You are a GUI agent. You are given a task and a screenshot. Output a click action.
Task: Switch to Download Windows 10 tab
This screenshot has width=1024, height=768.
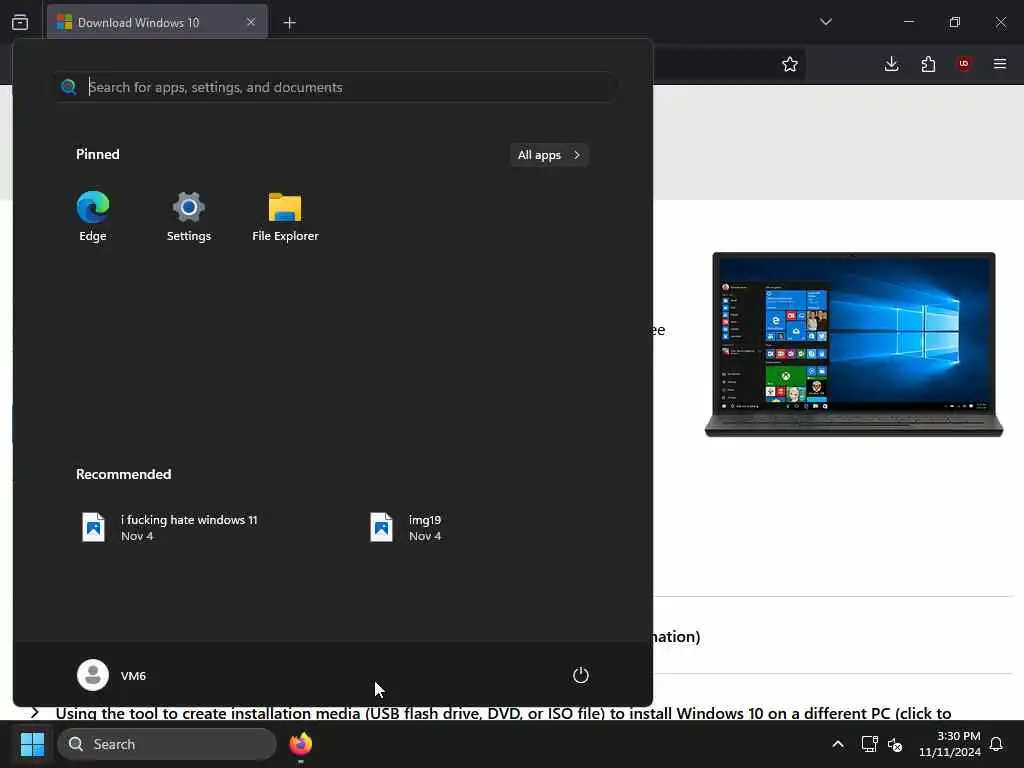click(x=157, y=22)
